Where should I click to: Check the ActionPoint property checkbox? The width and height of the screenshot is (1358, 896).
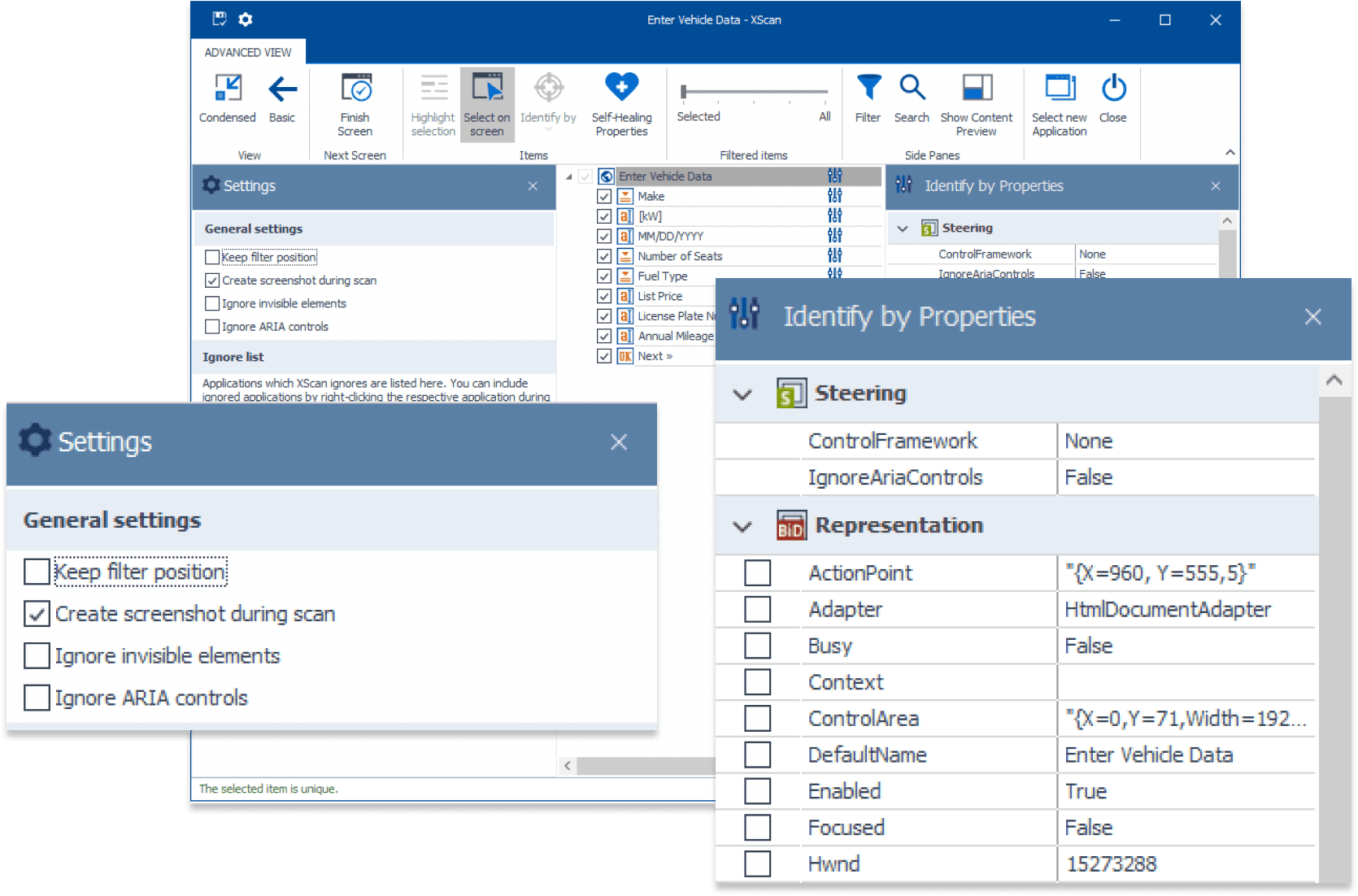pyautogui.click(x=757, y=572)
